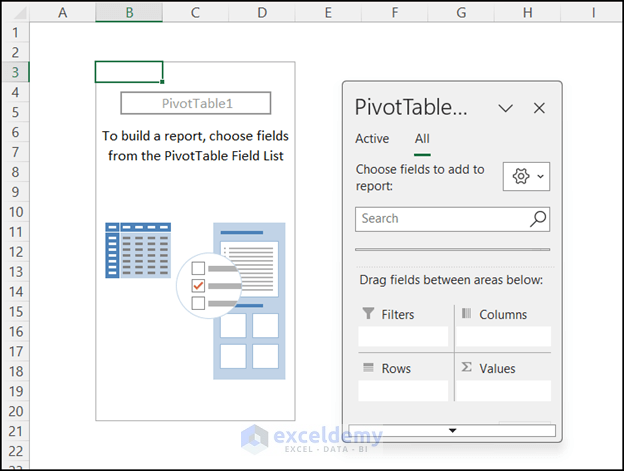Close the PivotTable Fields pane
Screen dimensions: 624x471
539,108
